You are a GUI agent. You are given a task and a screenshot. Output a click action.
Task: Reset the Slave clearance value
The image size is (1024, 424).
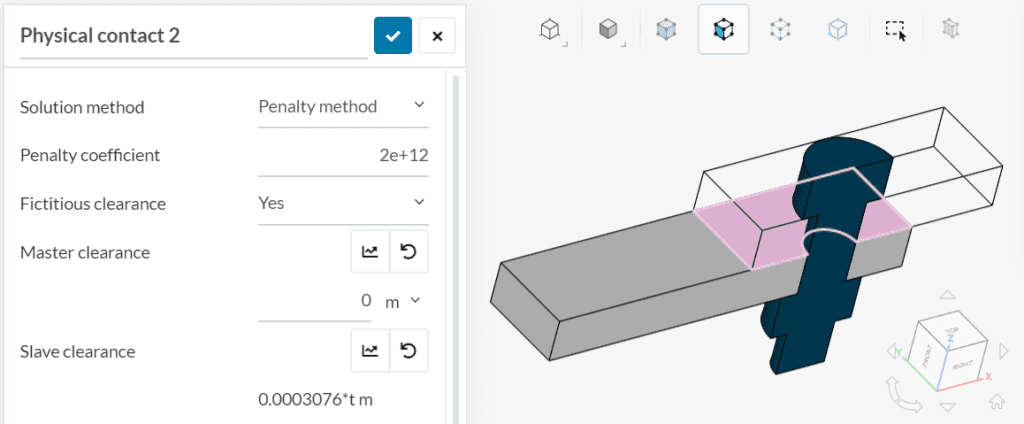pos(408,350)
